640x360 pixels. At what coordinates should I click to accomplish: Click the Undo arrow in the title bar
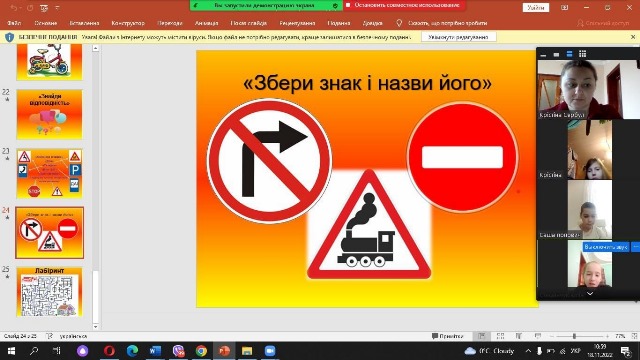pyautogui.click(x=14, y=8)
